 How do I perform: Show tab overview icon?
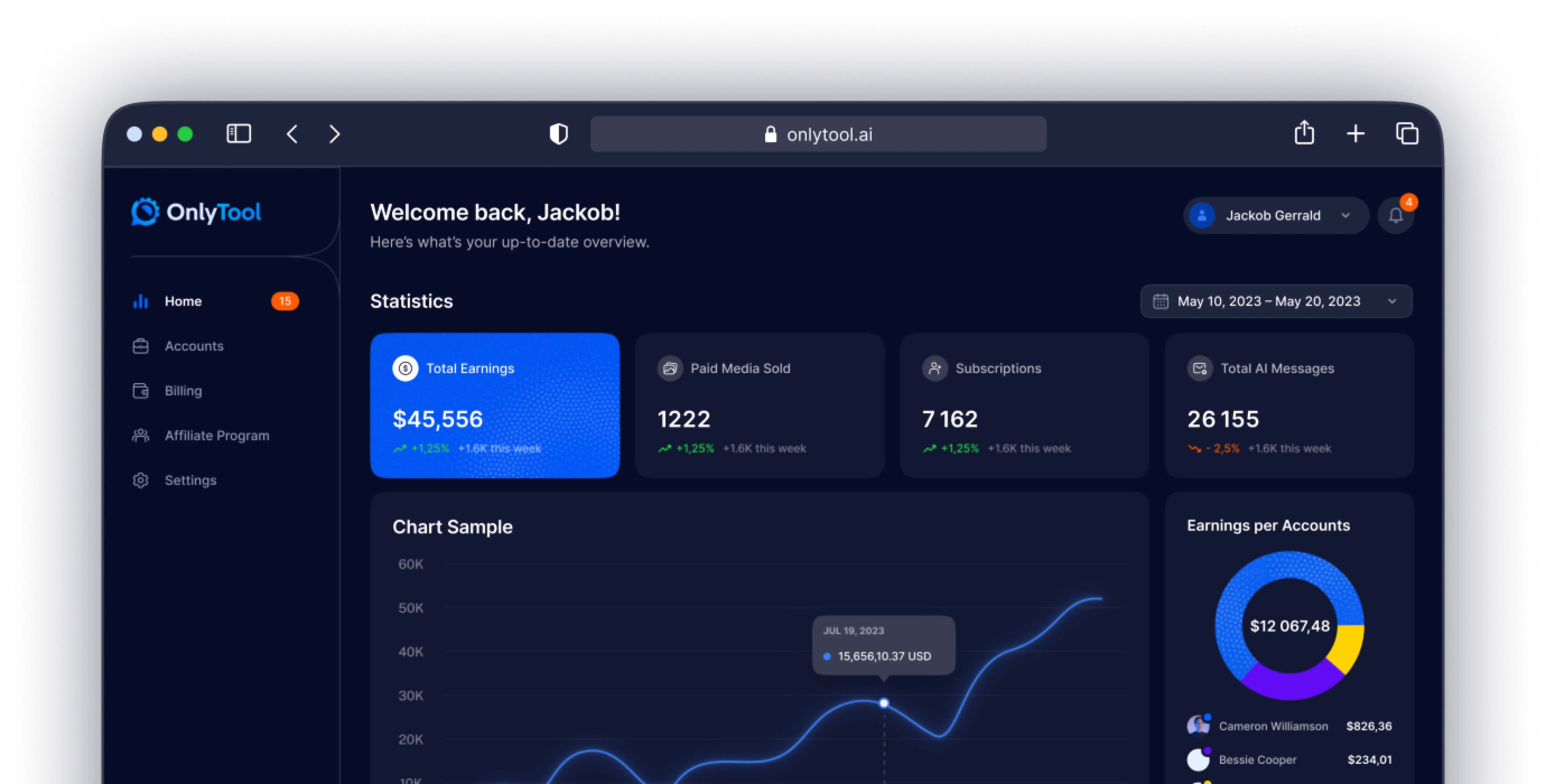[1407, 133]
